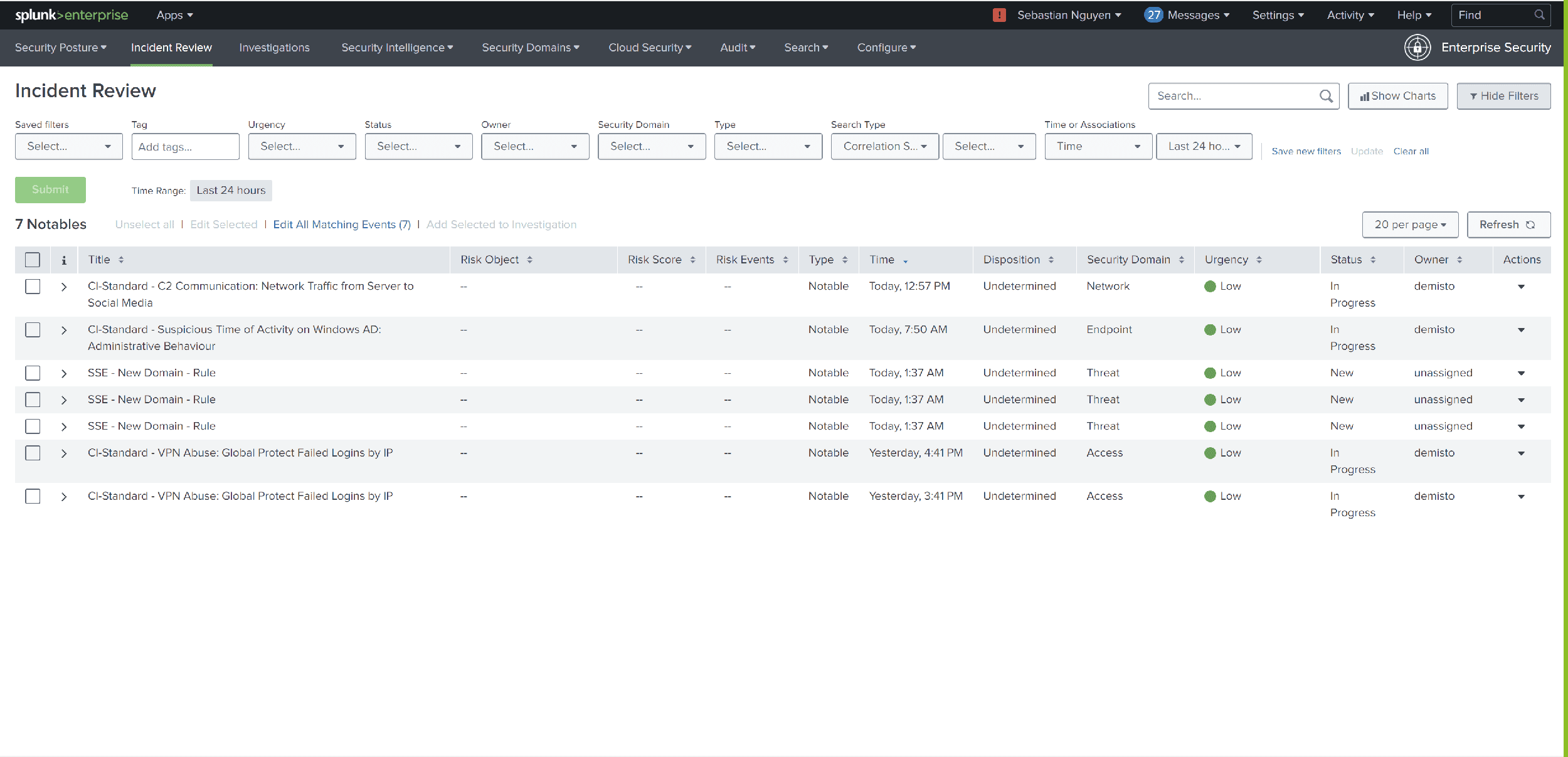The height and width of the screenshot is (757, 1568).
Task: Click the Add tags input field
Action: coord(185,146)
